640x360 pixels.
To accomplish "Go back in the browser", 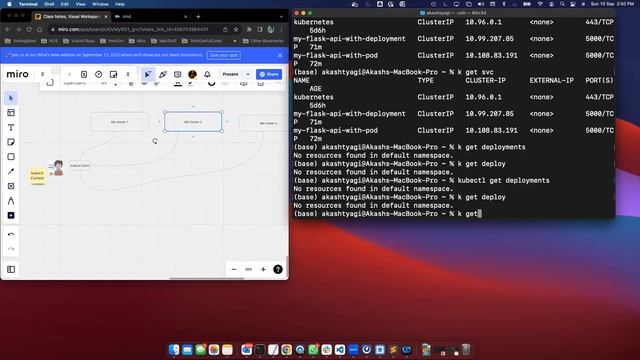I will [8, 29].
